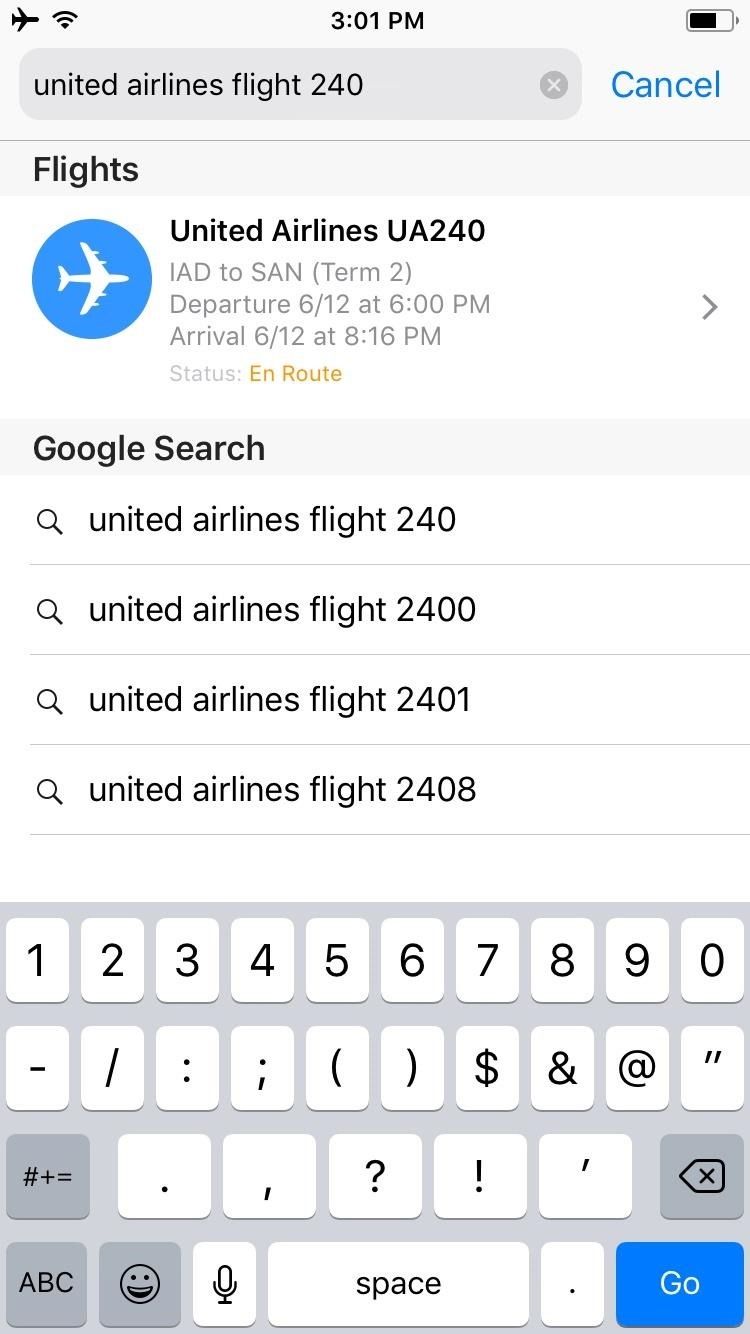
Task: Expand United Airlines UA240 flight details chevron
Action: [710, 307]
